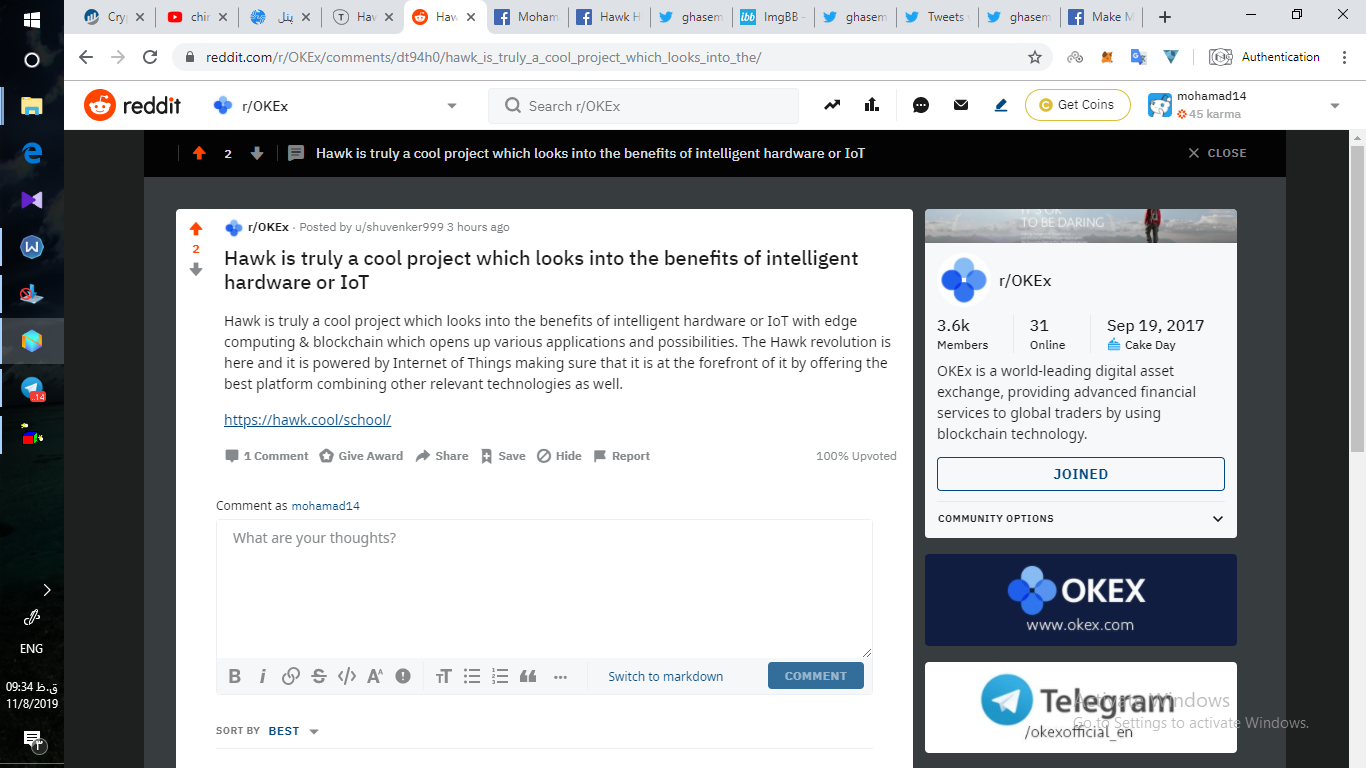1366x768 pixels.
Task: Open the Windows Start menu
Action: (32, 19)
